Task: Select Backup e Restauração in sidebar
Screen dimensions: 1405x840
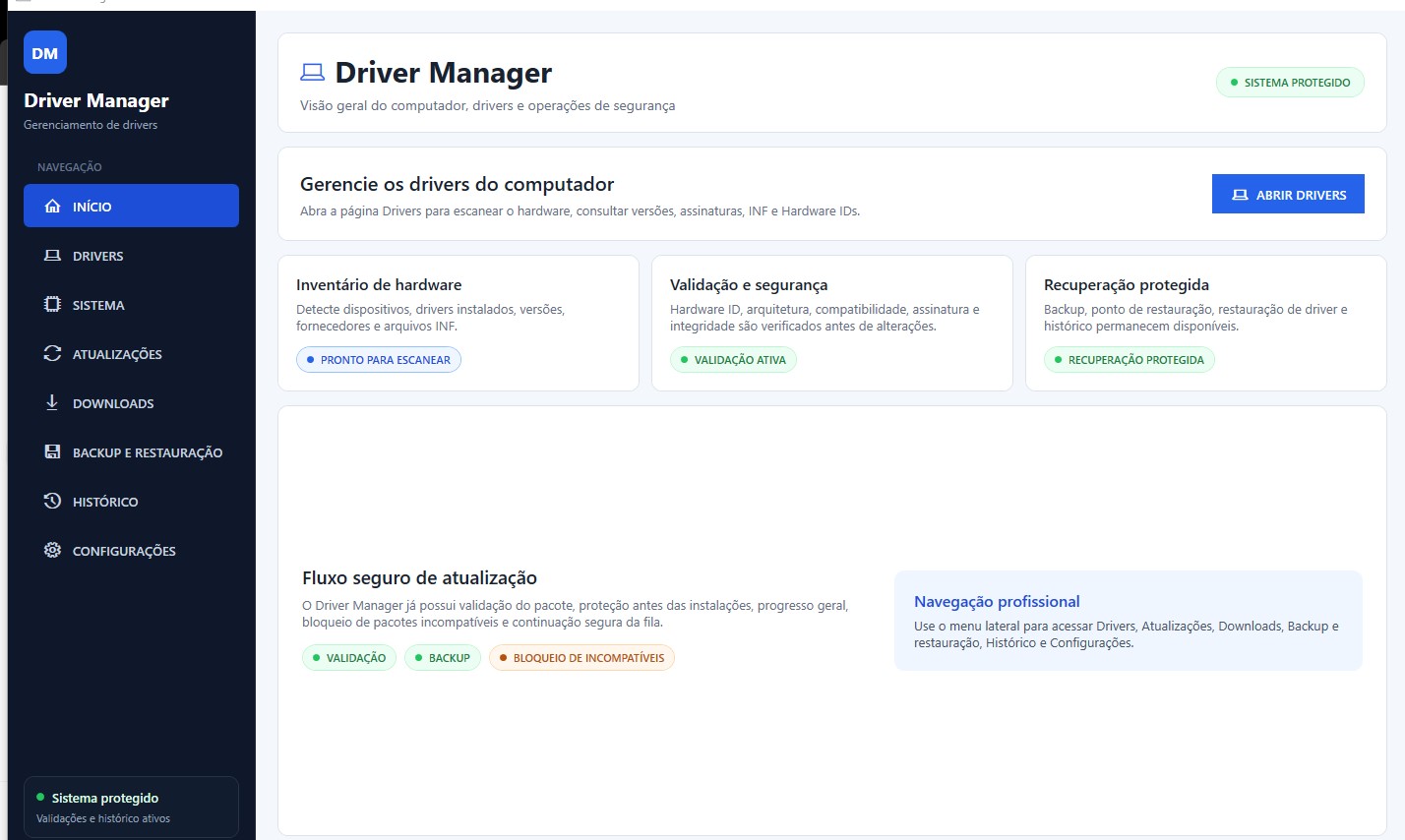Action: pos(131,452)
